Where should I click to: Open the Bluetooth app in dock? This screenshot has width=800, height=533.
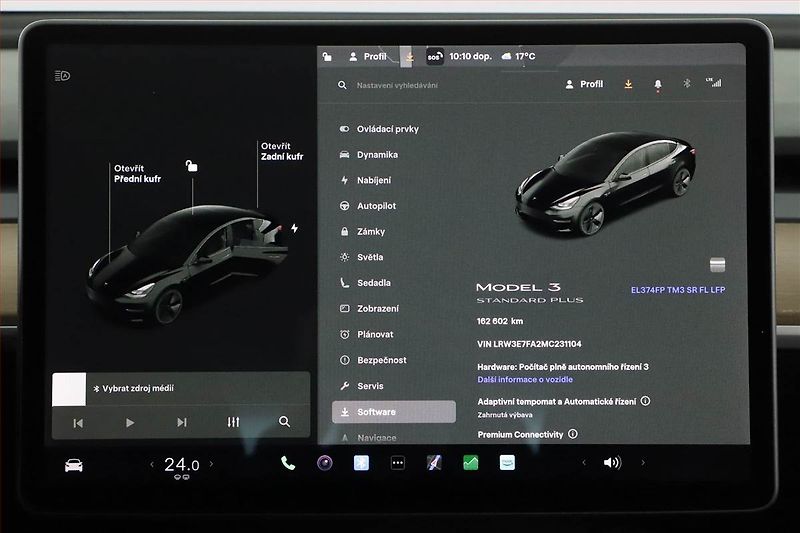pos(361,463)
